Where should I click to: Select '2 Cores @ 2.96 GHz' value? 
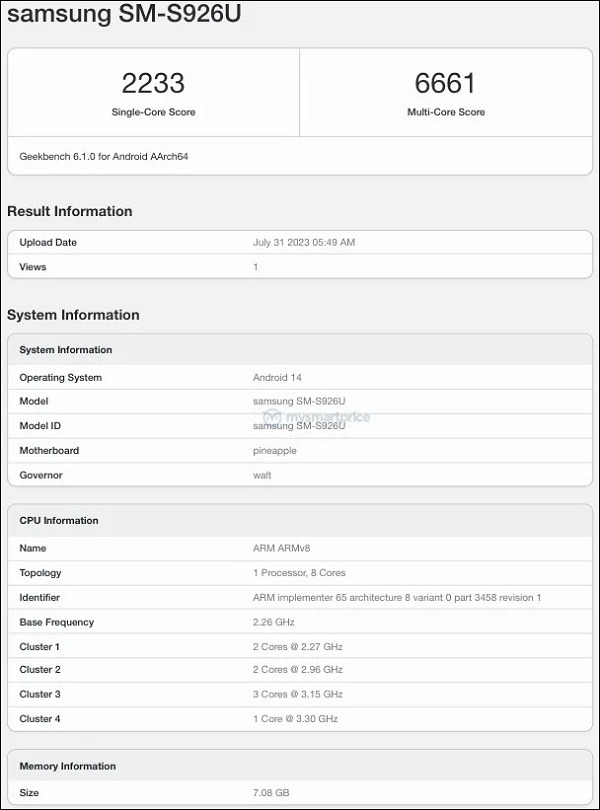(298, 669)
